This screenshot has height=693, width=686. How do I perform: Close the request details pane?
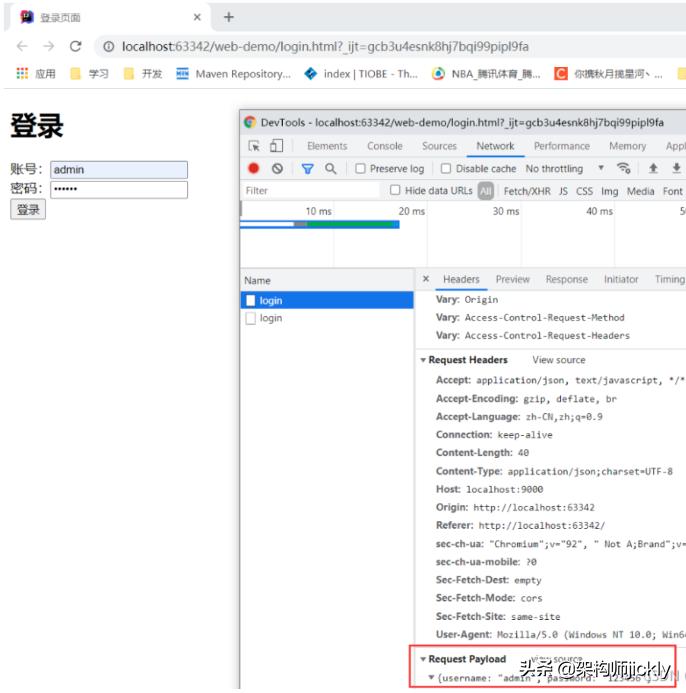(426, 279)
